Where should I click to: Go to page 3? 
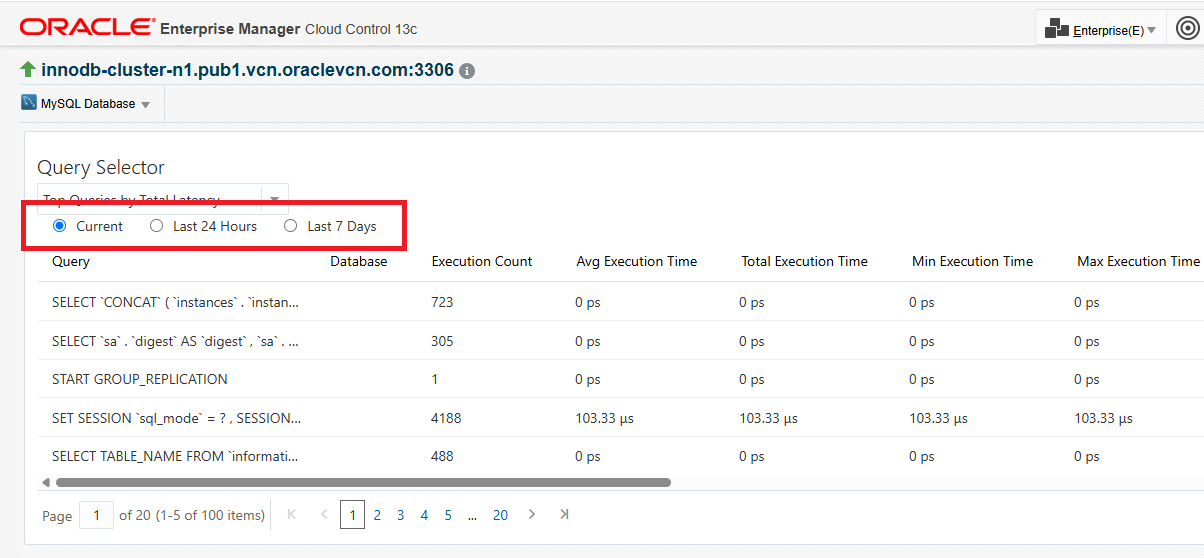pos(400,515)
